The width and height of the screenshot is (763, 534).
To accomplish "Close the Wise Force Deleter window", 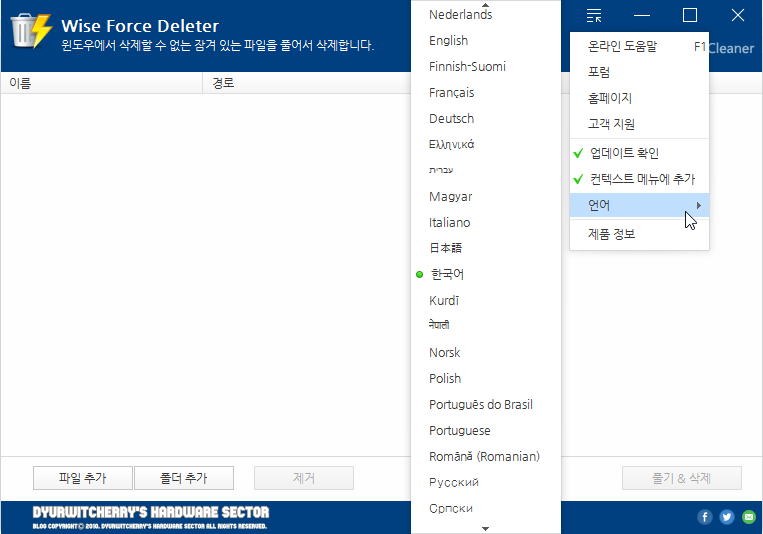I will click(738, 16).
